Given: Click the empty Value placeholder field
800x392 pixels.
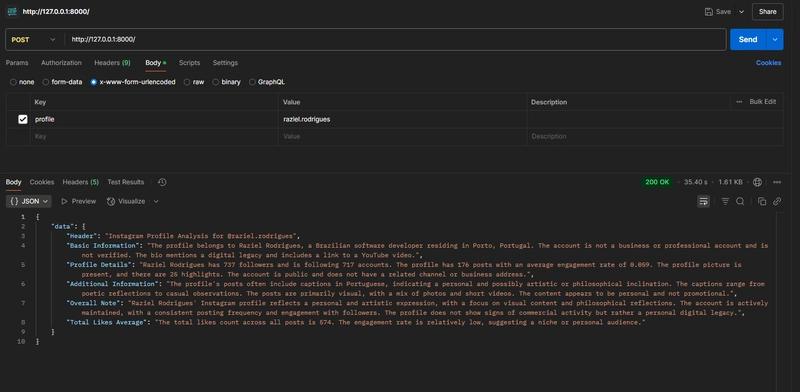Looking at the screenshot, I should pos(403,137).
